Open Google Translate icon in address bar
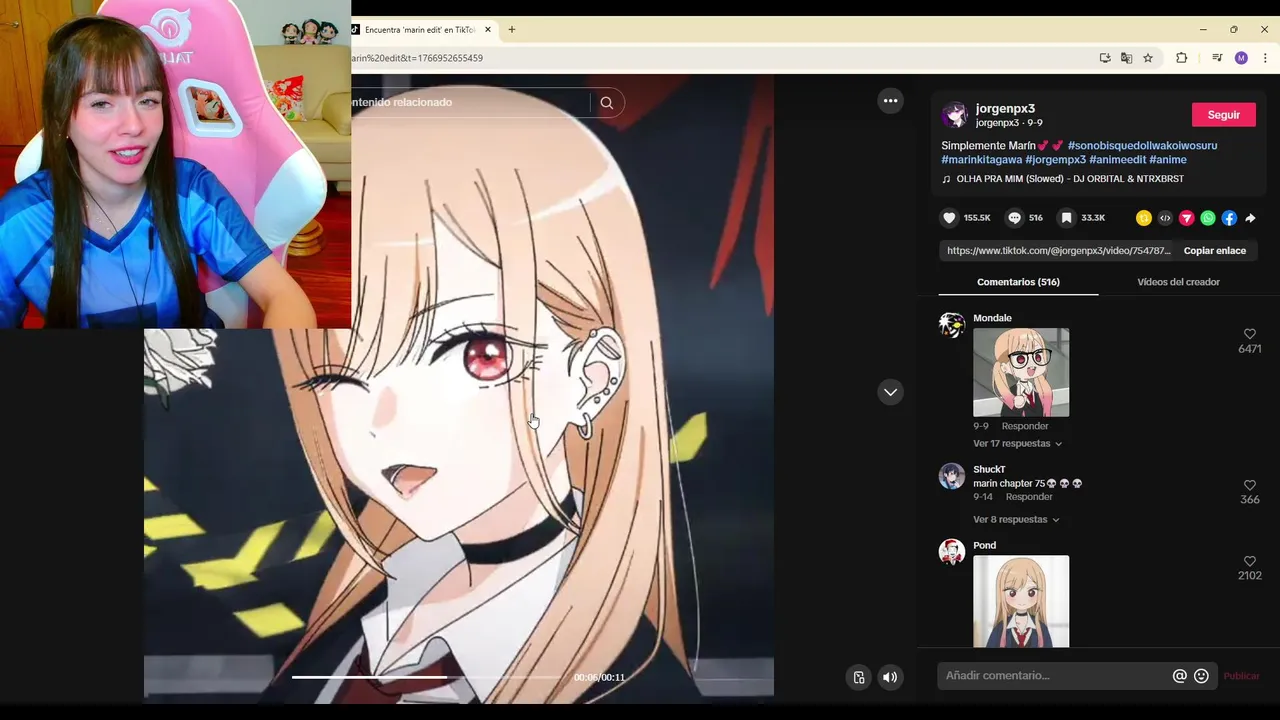 [x=1127, y=58]
